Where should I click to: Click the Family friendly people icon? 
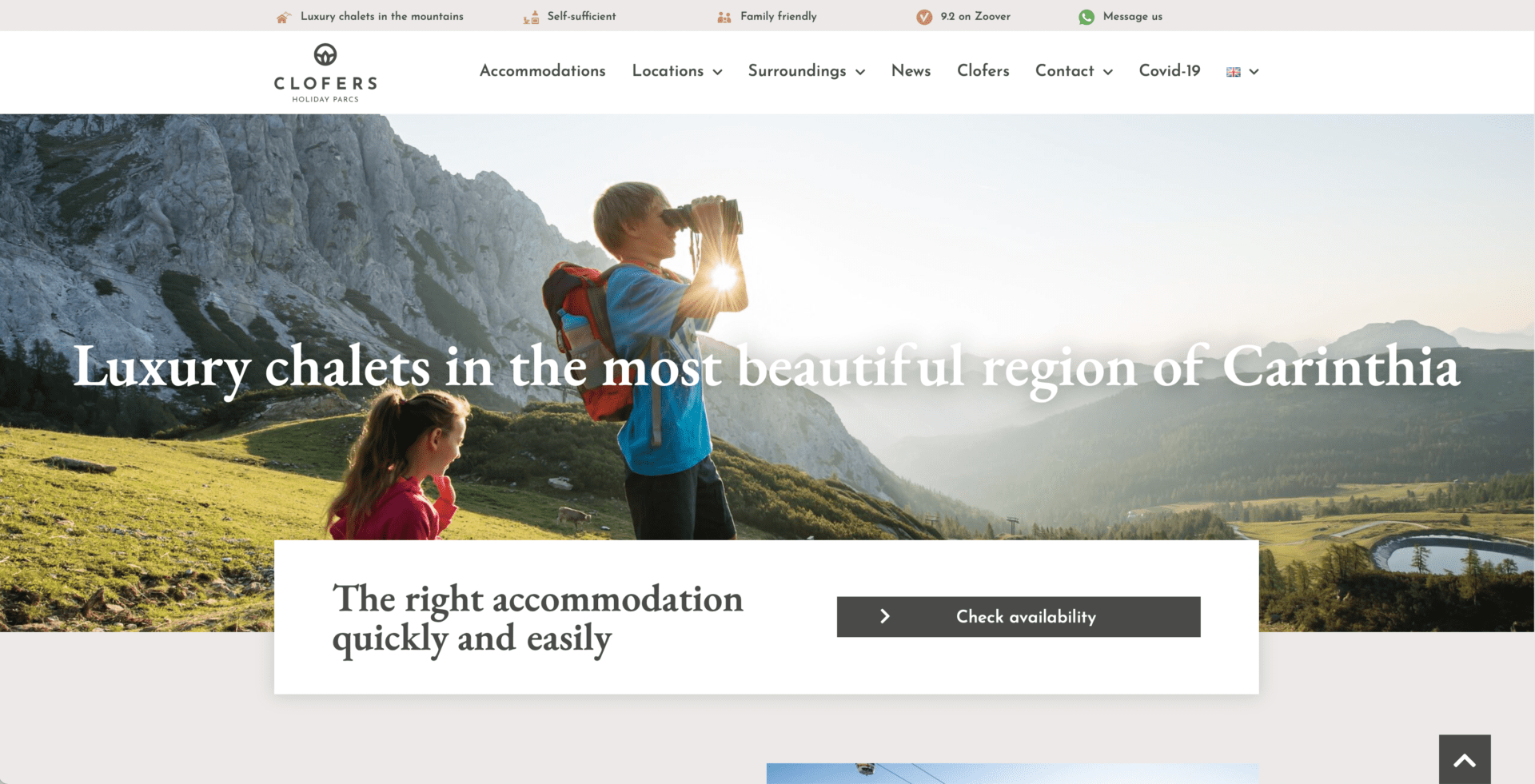coord(724,17)
